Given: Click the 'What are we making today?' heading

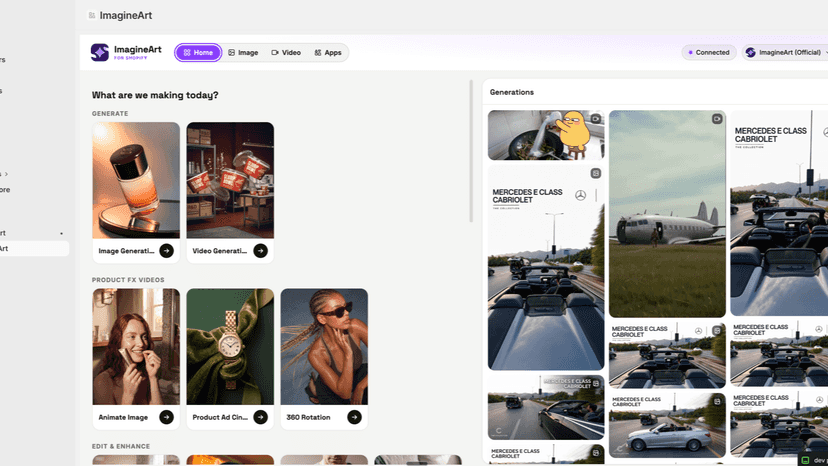Looking at the screenshot, I should pos(155,95).
